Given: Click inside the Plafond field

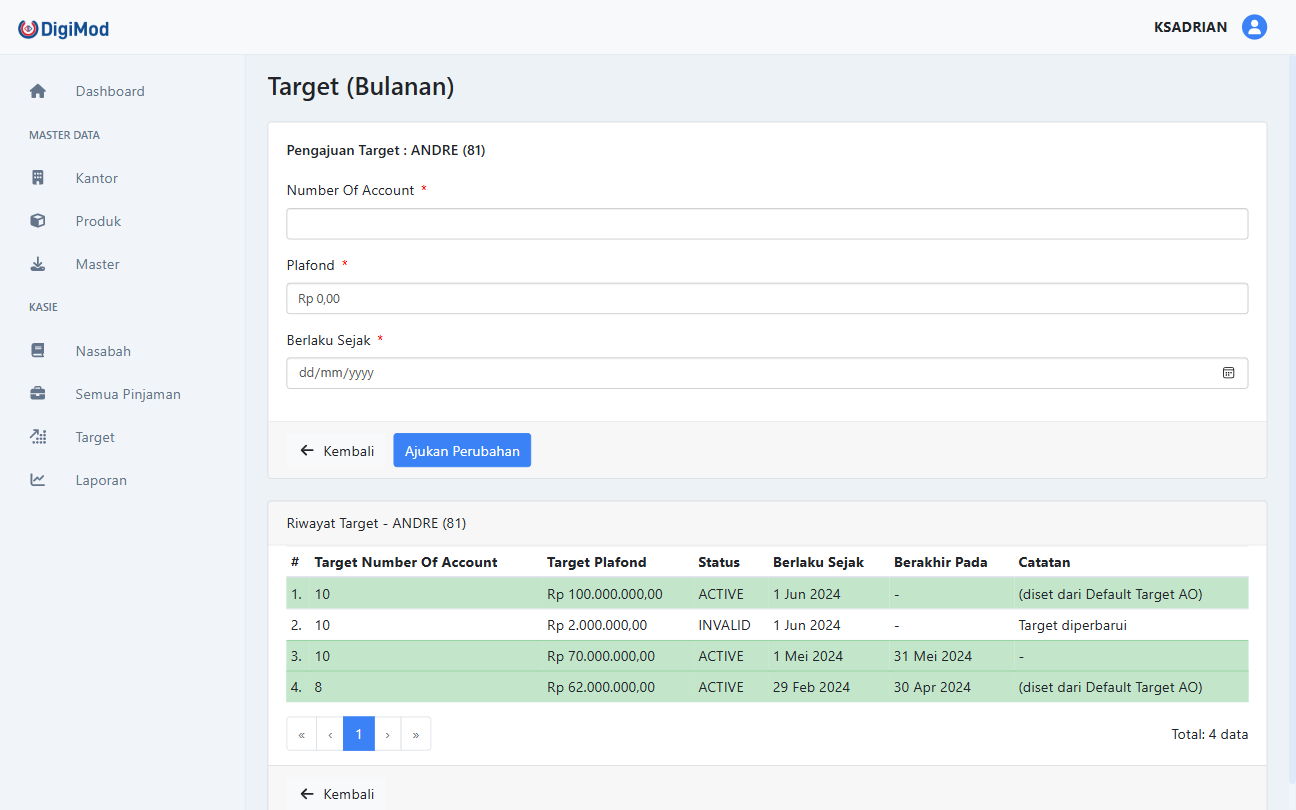Looking at the screenshot, I should click(766, 298).
